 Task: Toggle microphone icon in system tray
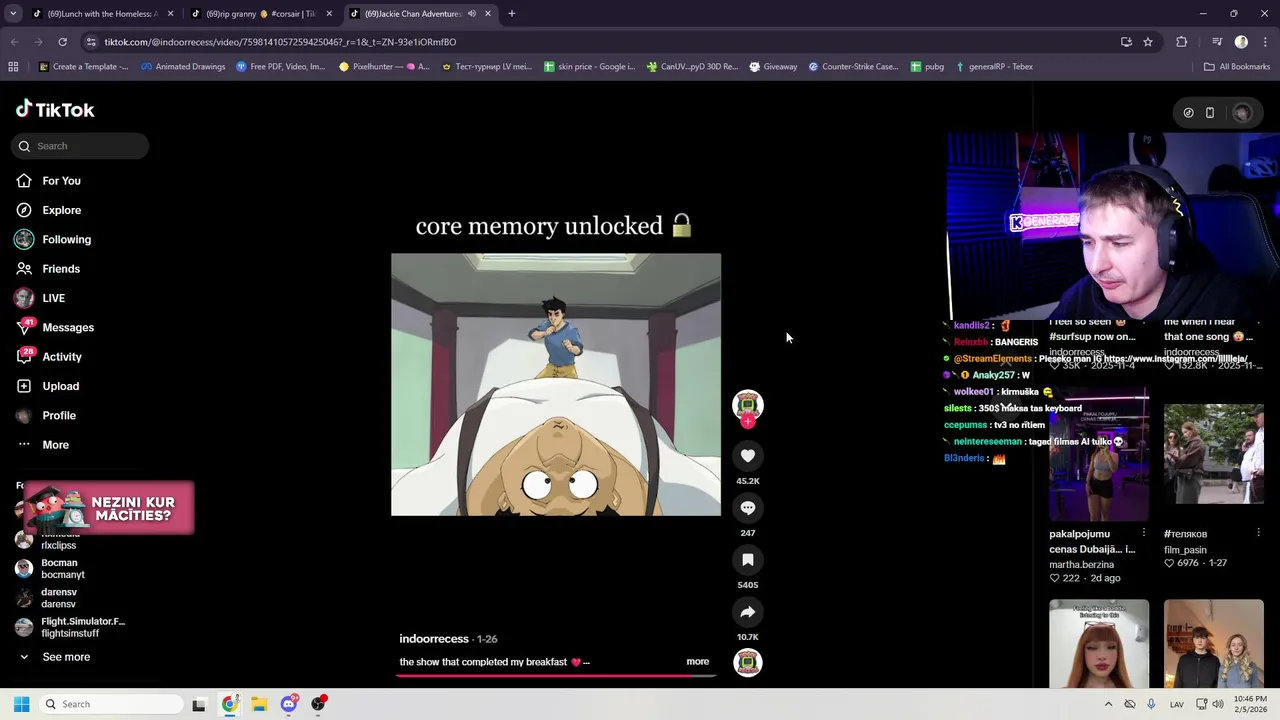pyautogui.click(x=1152, y=704)
